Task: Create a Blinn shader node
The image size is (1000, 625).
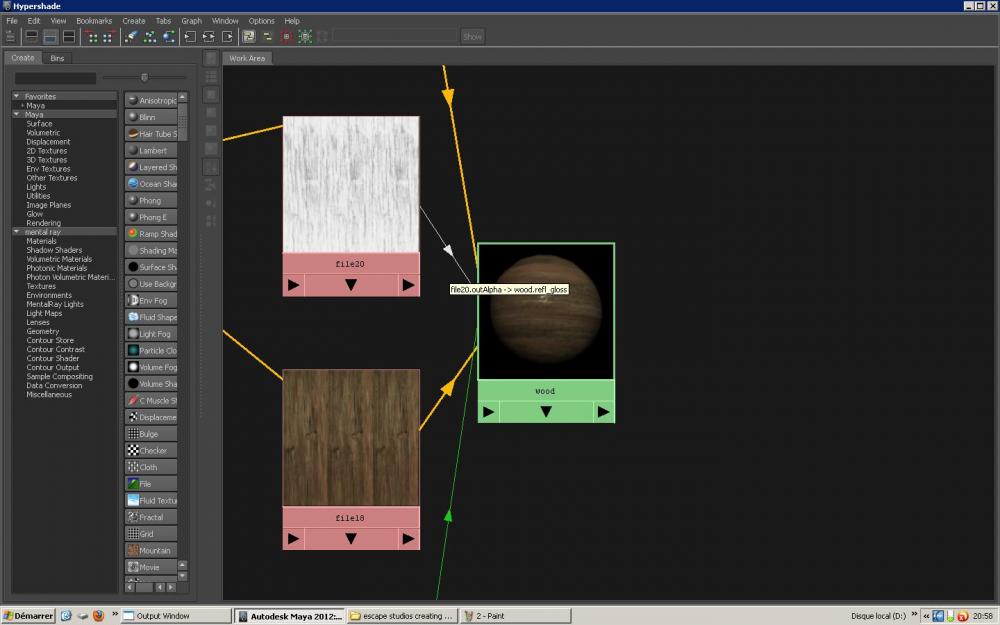Action: 150,117
